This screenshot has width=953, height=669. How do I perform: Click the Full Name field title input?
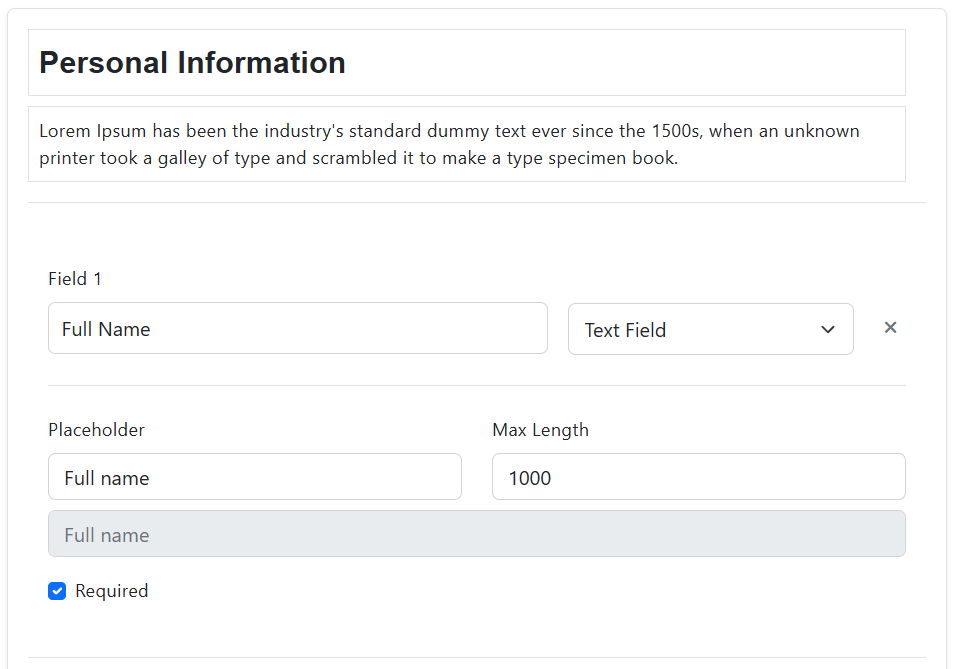point(297,328)
